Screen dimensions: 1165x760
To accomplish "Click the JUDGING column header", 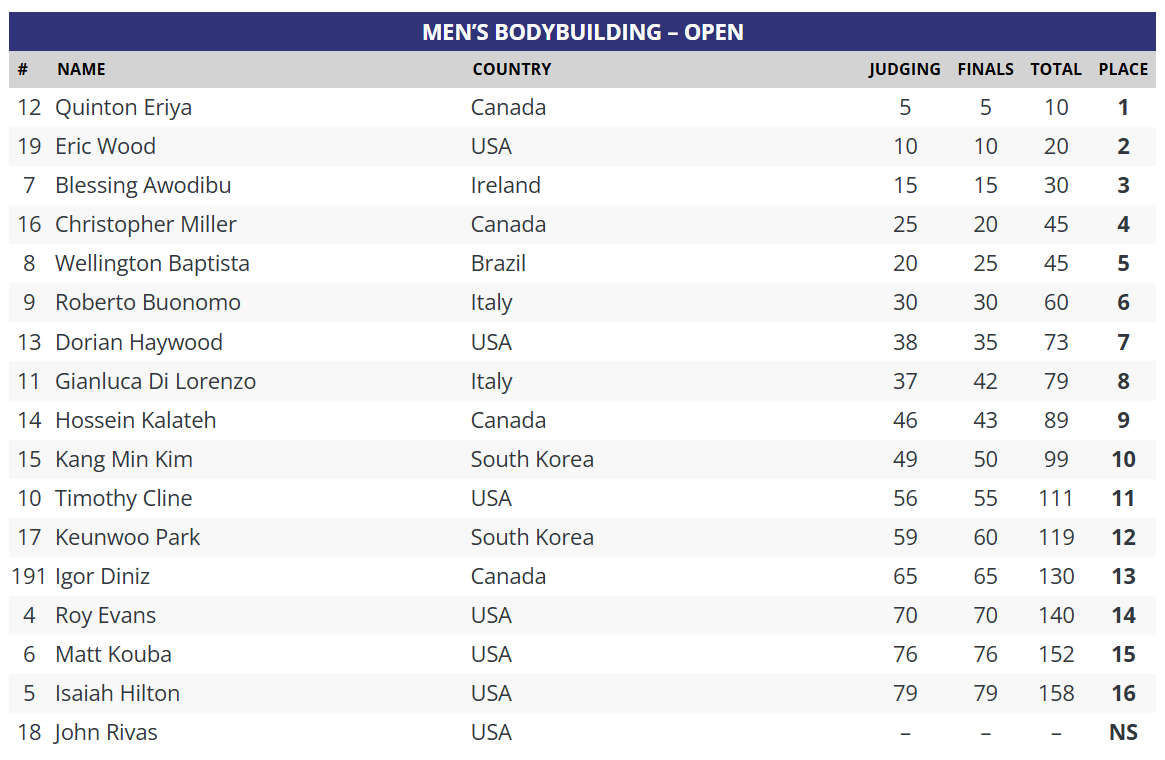I will point(904,69).
